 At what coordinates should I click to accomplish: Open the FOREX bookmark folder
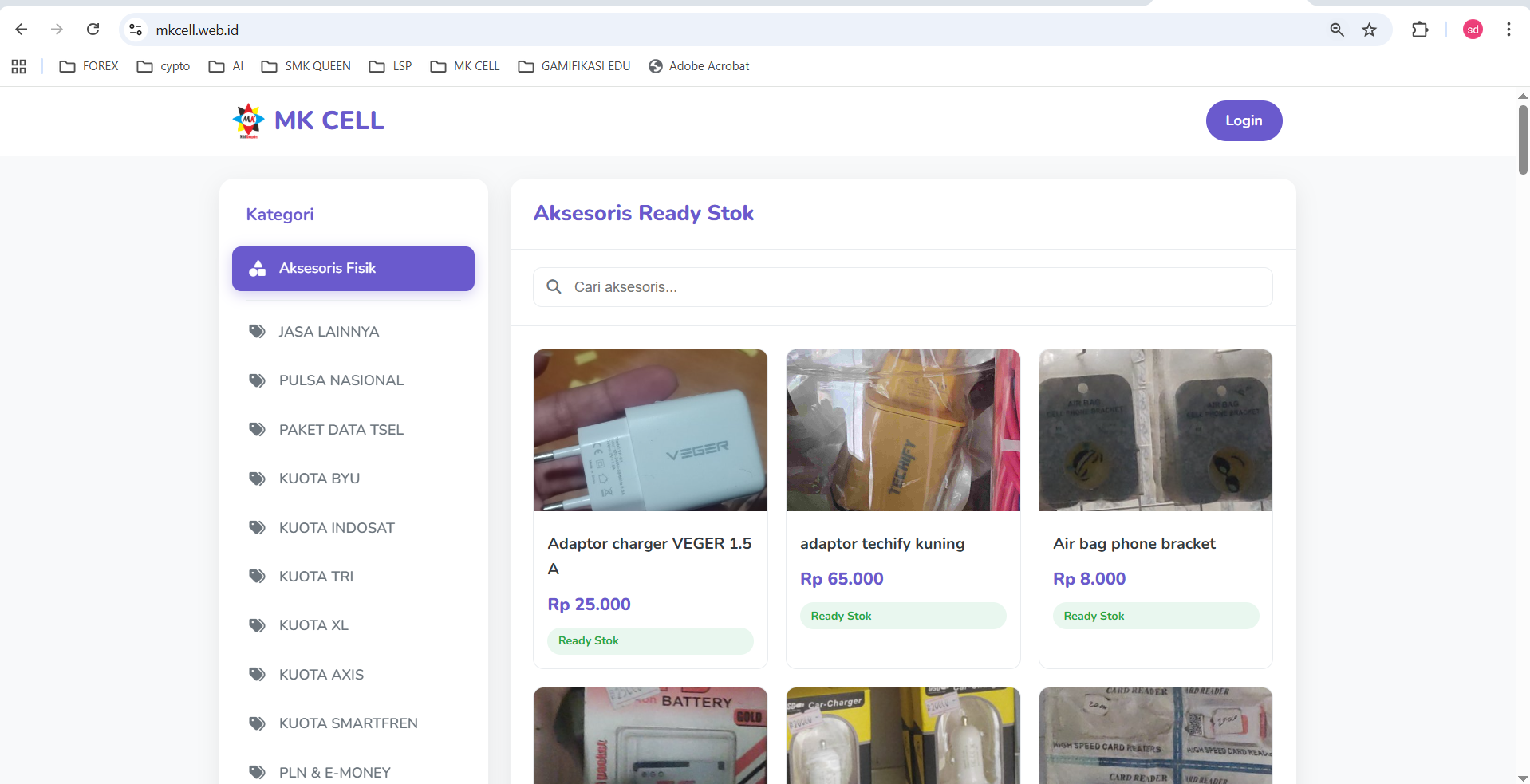pyautogui.click(x=89, y=66)
